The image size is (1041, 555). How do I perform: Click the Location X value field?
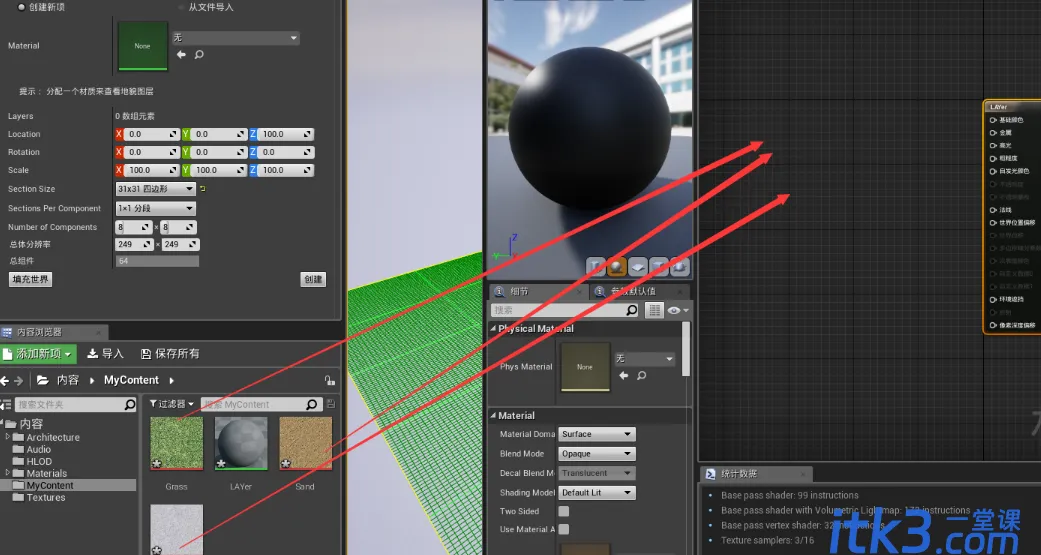(x=151, y=134)
